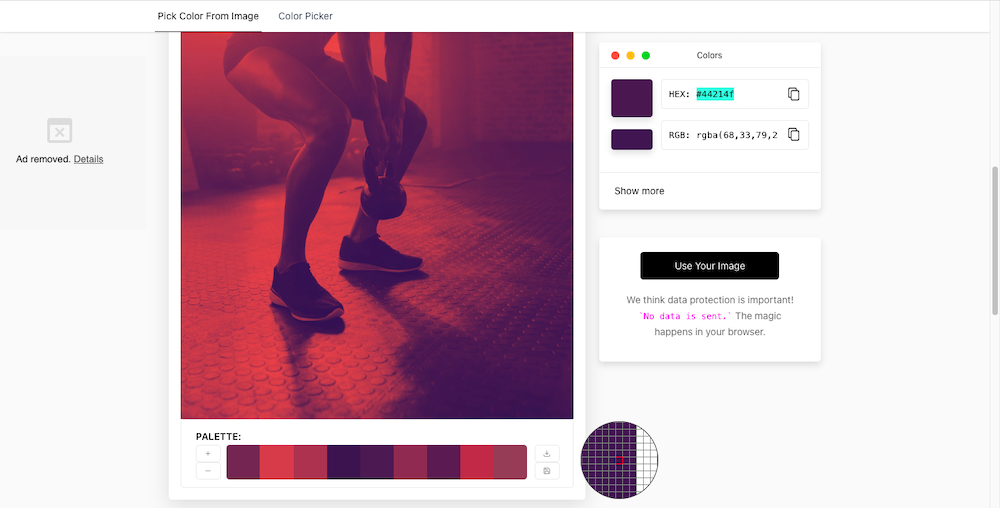Select the sixth raspberry palette swatch
Image resolution: width=1000 pixels, height=508 pixels.
click(x=410, y=462)
